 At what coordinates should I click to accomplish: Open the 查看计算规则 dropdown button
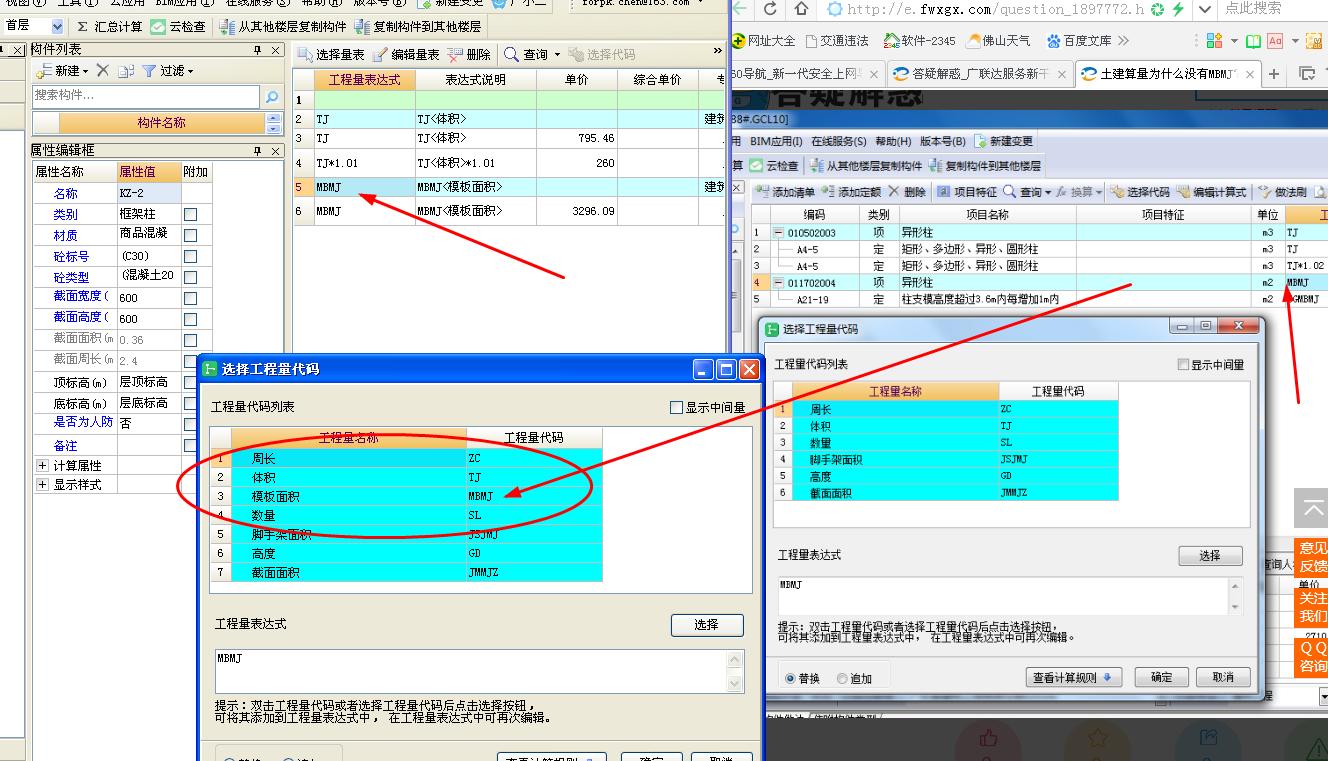1074,677
